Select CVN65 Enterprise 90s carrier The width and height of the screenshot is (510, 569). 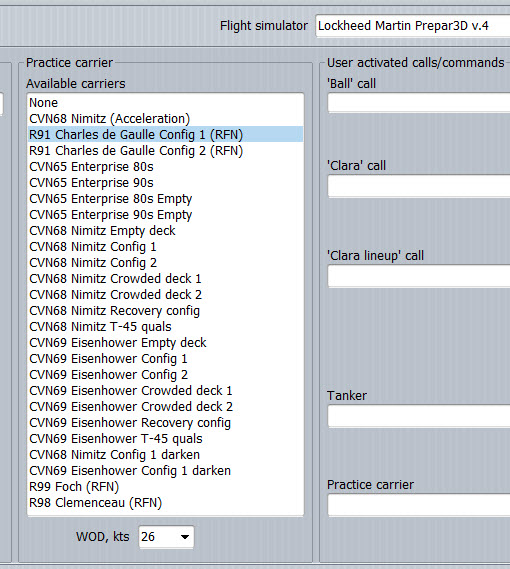166,183
